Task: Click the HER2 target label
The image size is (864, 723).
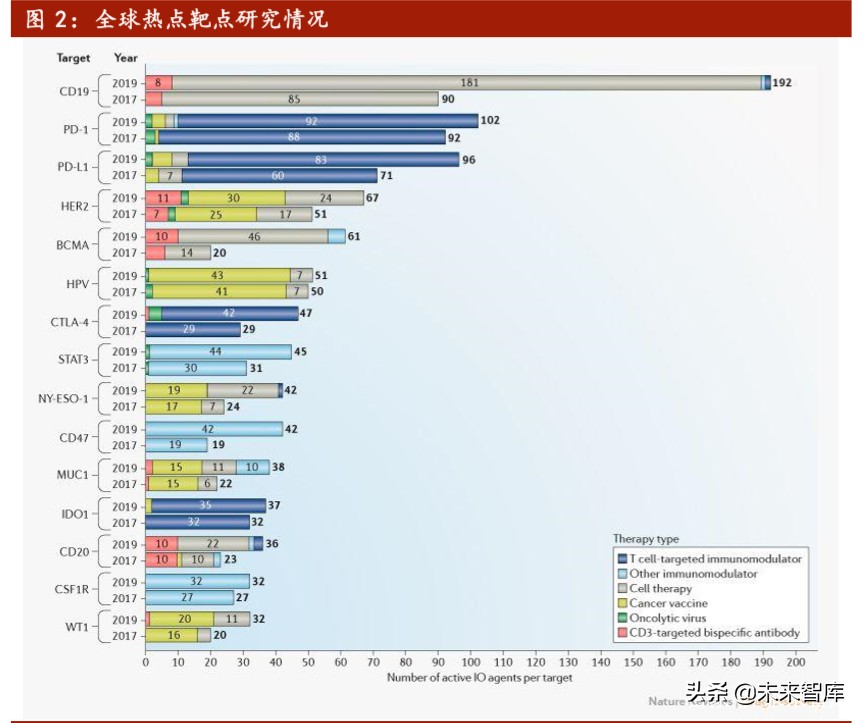Action: tap(74, 206)
